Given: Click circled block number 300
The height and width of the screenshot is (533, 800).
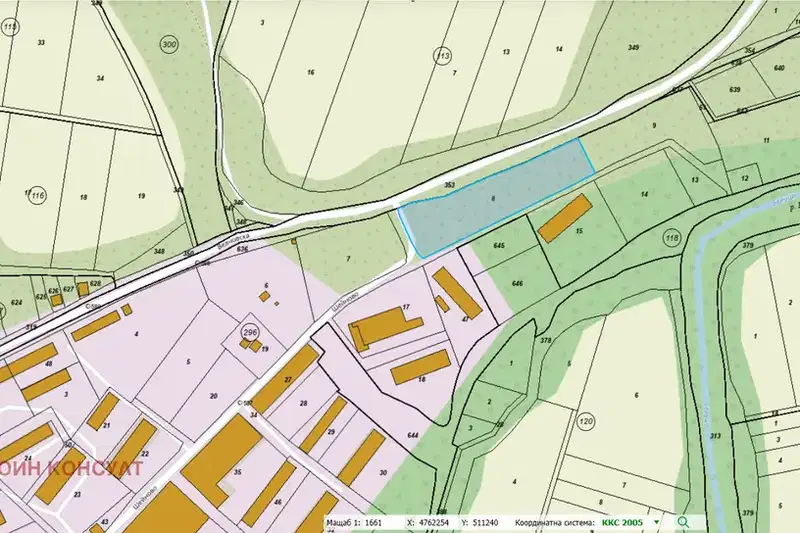Looking at the screenshot, I should (x=169, y=44).
